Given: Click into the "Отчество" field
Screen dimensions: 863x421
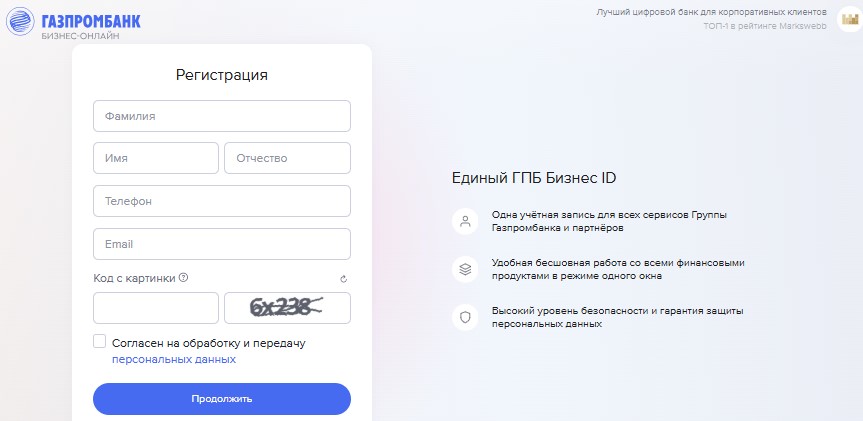Looking at the screenshot, I should coord(287,158).
